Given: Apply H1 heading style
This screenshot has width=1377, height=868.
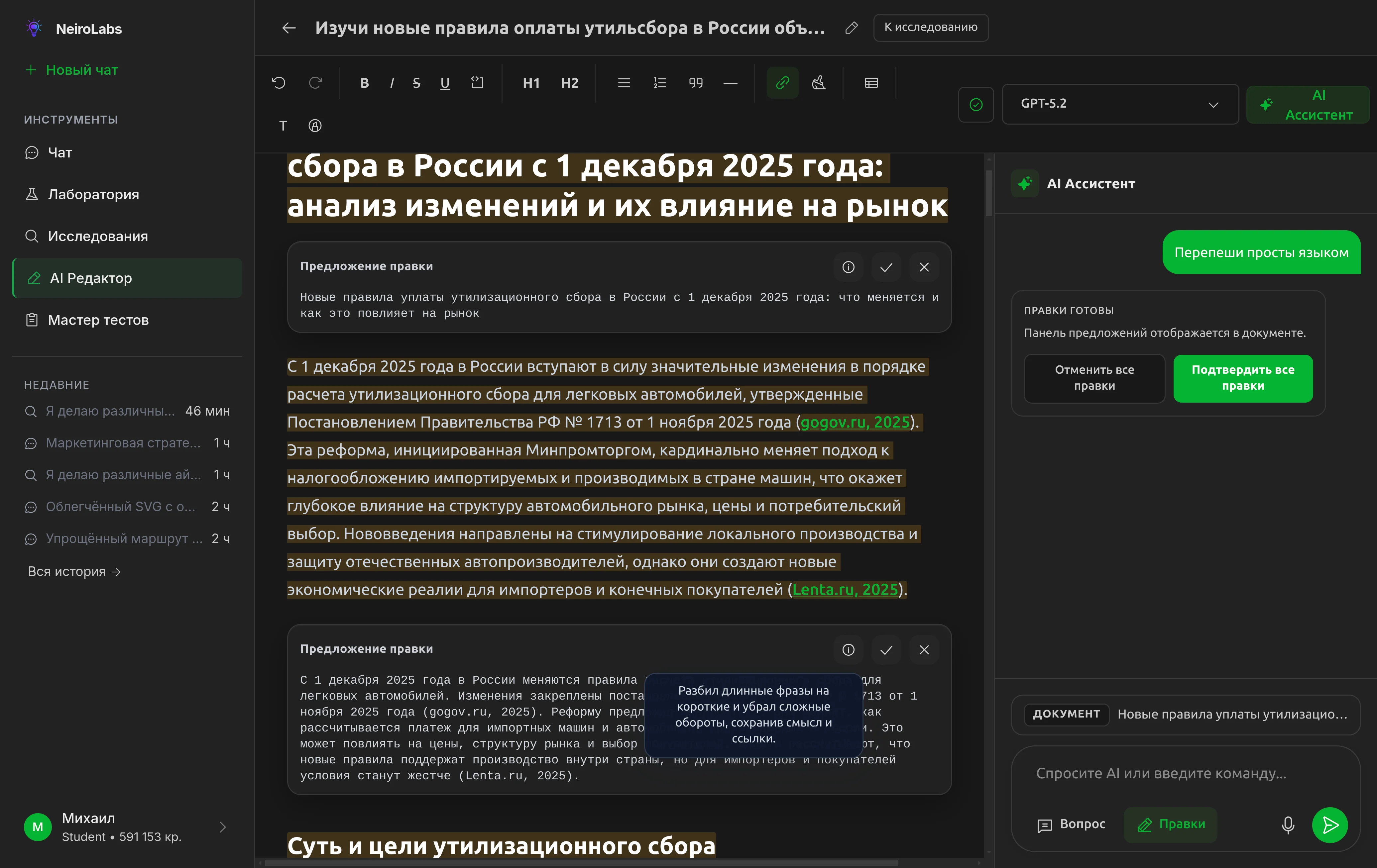Looking at the screenshot, I should (x=530, y=82).
